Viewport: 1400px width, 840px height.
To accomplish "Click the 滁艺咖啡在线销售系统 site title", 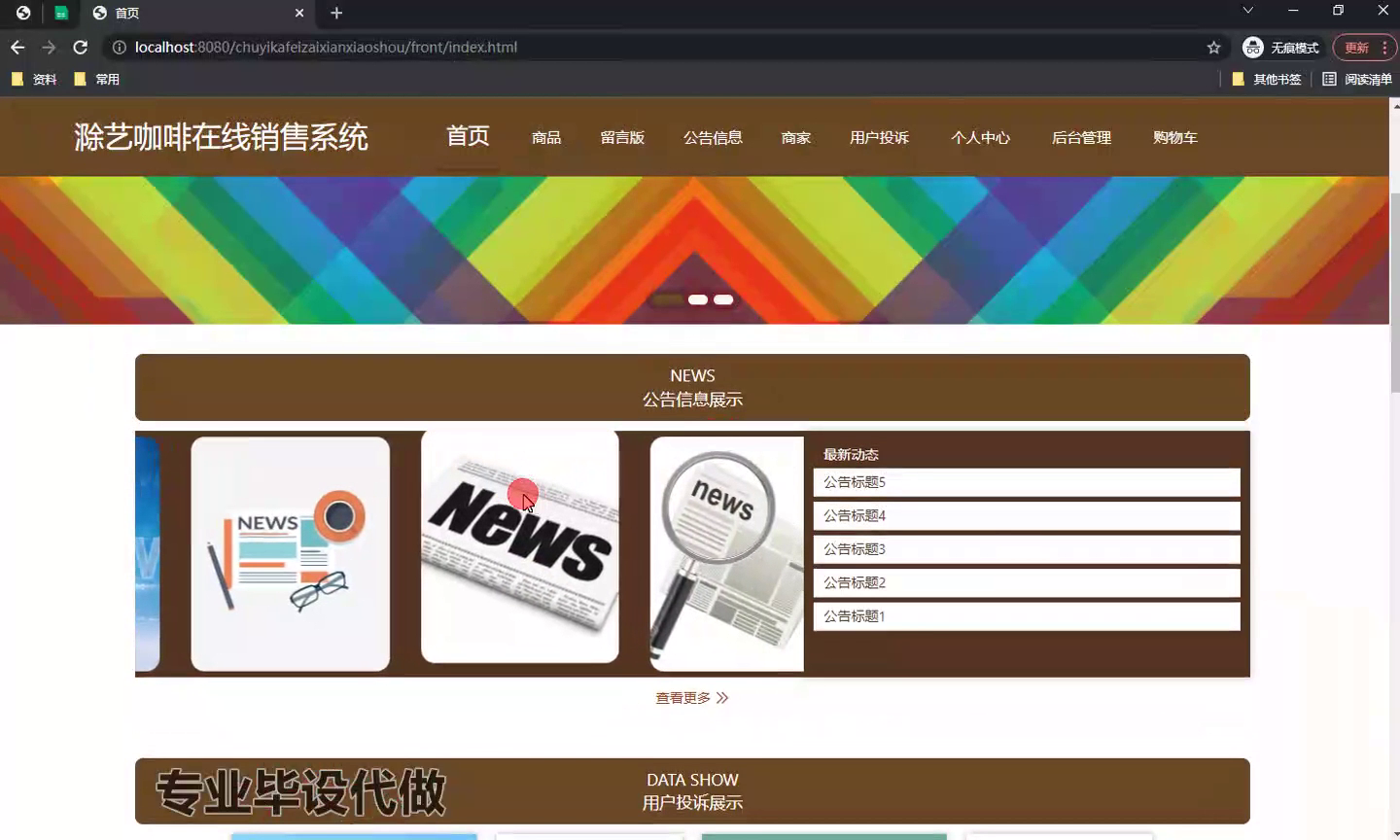I will tap(221, 137).
